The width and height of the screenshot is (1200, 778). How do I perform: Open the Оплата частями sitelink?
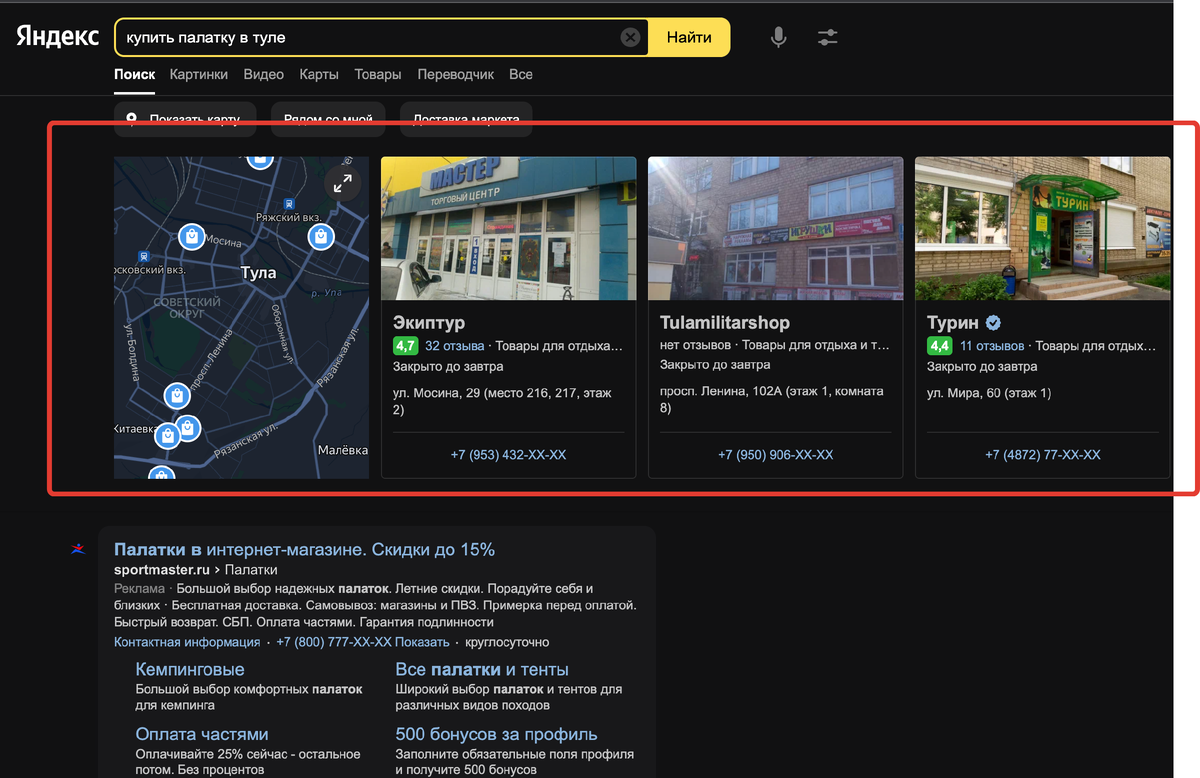[202, 734]
